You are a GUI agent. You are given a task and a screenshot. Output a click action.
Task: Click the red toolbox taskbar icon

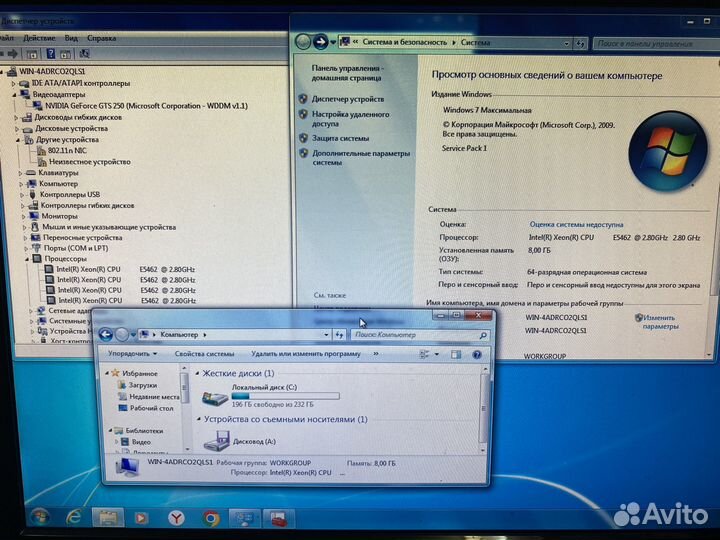(279, 520)
